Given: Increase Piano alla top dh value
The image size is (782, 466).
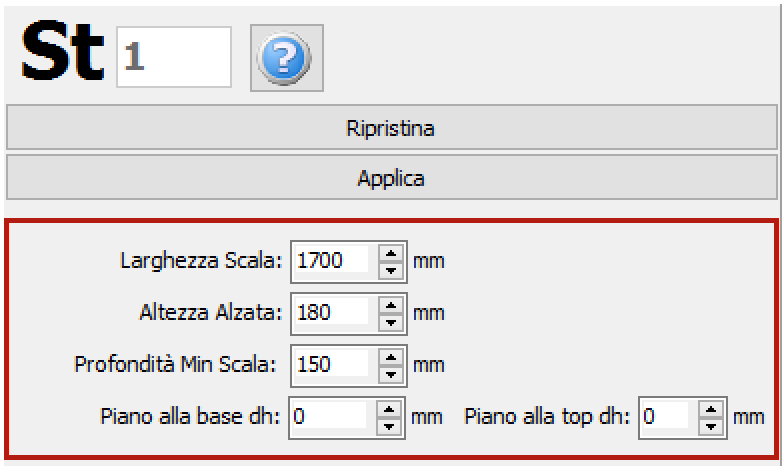Looking at the screenshot, I should (x=711, y=407).
